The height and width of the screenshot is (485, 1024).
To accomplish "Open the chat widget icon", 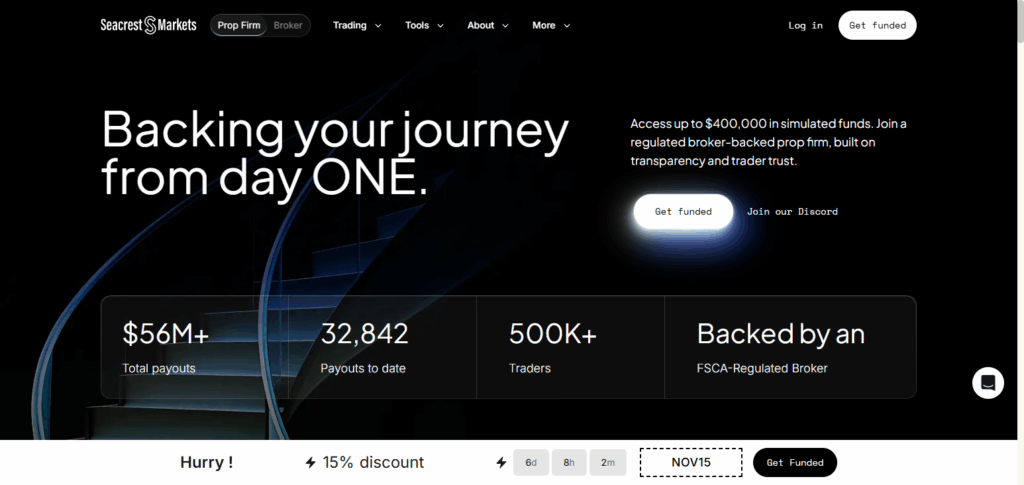I will coord(987,382).
